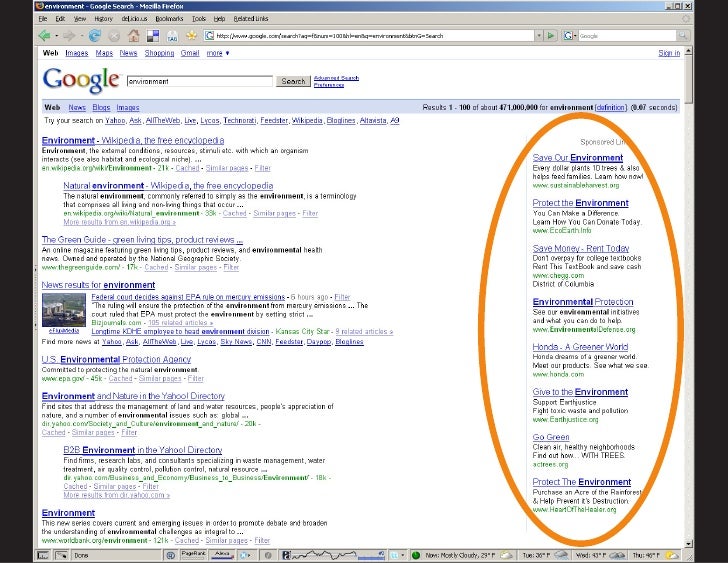Image resolution: width=728 pixels, height=563 pixels.
Task: Click the Federal court decides against EPA news link
Action: (x=188, y=297)
